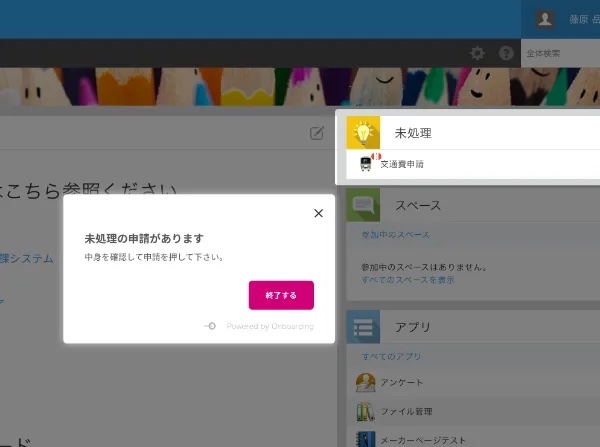Click the 終了する button in the popup
The image size is (600, 447).
pos(281,295)
